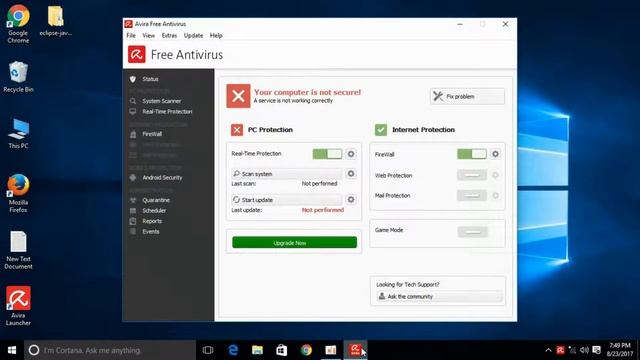Screen dimensions: 640x360
Task: Click the Fix problem button
Action: 467,96
